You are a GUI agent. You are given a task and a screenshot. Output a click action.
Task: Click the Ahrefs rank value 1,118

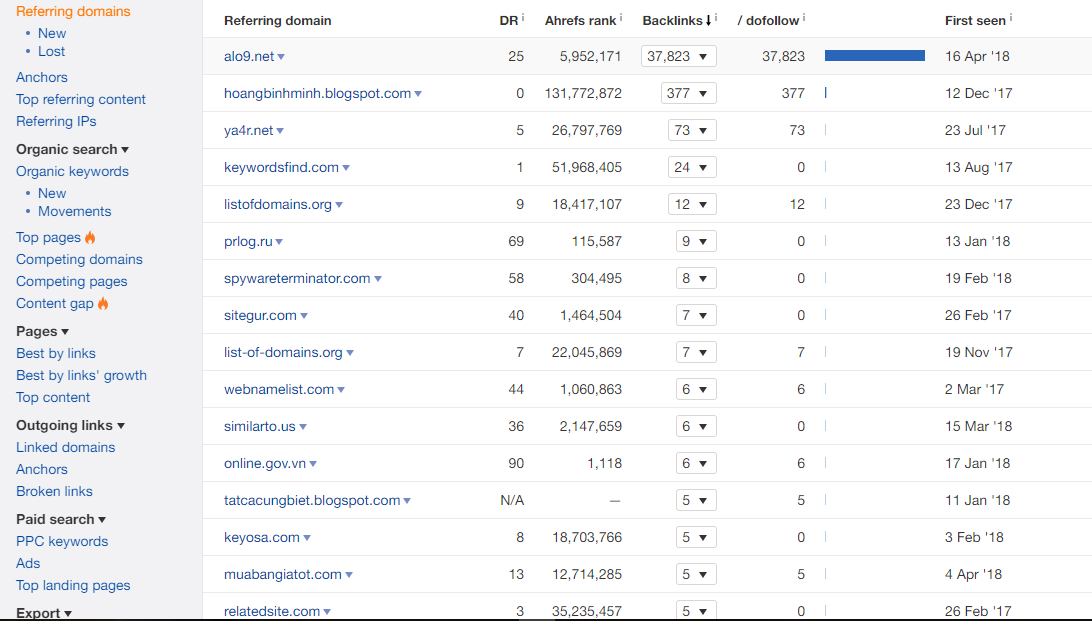604,463
